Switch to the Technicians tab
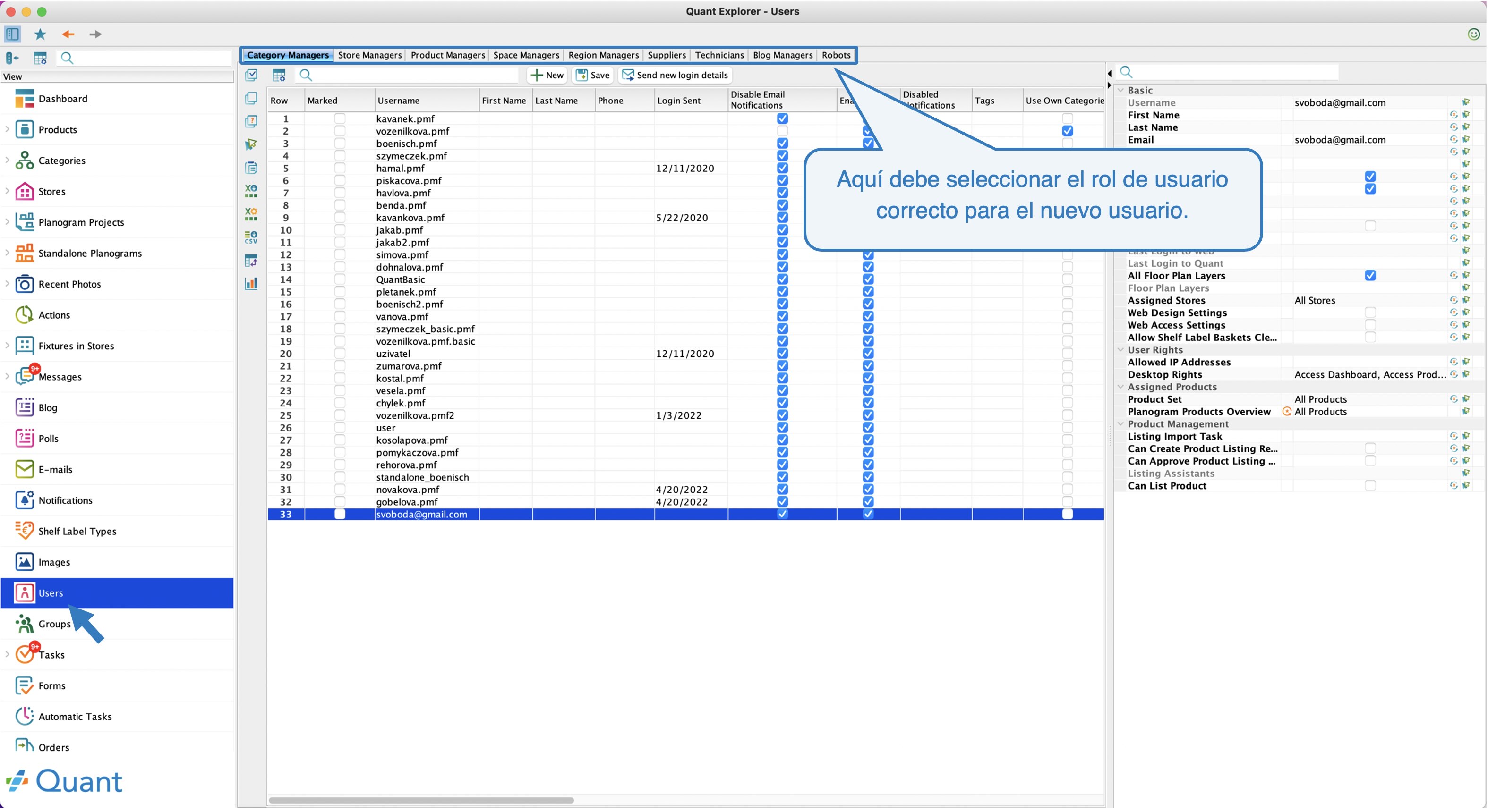1488x812 pixels. pos(719,55)
